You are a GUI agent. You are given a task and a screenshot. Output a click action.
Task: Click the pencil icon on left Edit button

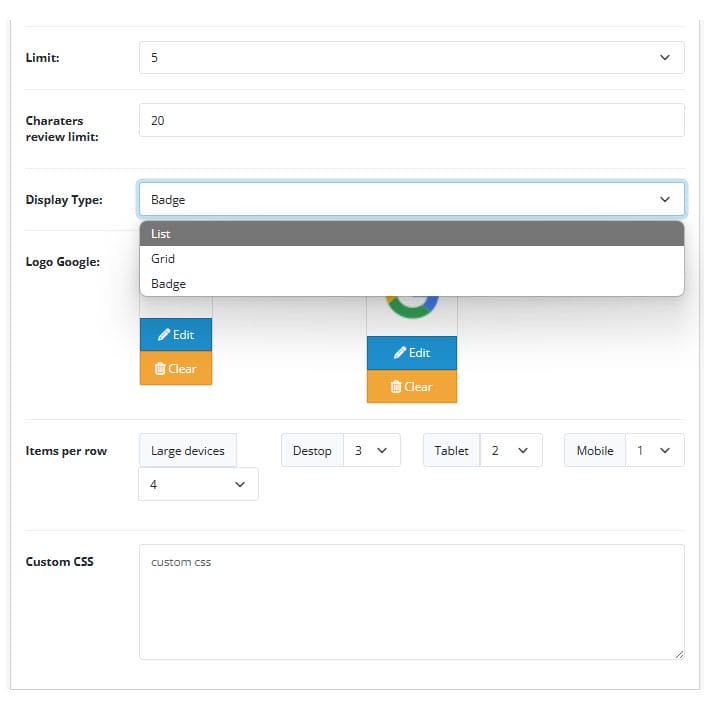click(163, 335)
